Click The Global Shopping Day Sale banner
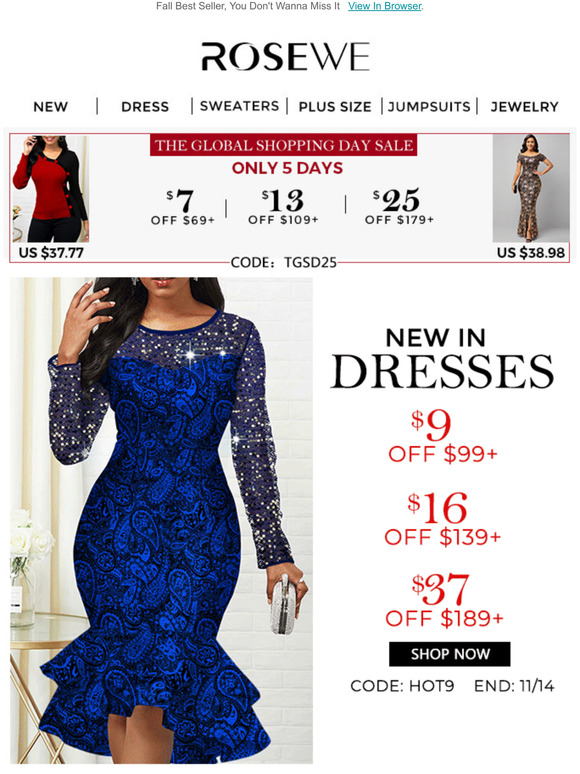Image resolution: width=580 pixels, height=774 pixels. click(x=283, y=145)
